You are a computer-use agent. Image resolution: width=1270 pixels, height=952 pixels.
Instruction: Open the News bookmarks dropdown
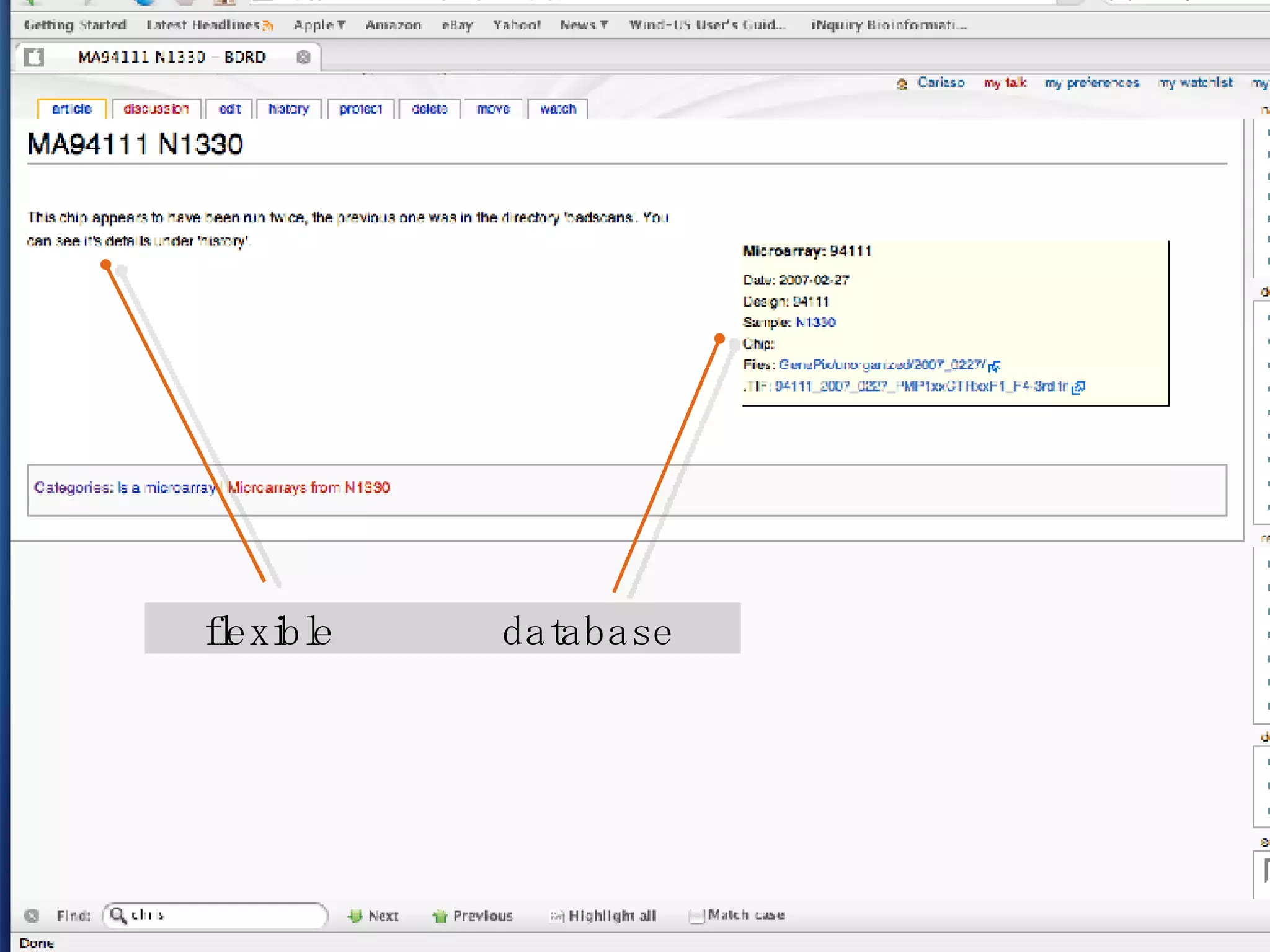coord(584,25)
